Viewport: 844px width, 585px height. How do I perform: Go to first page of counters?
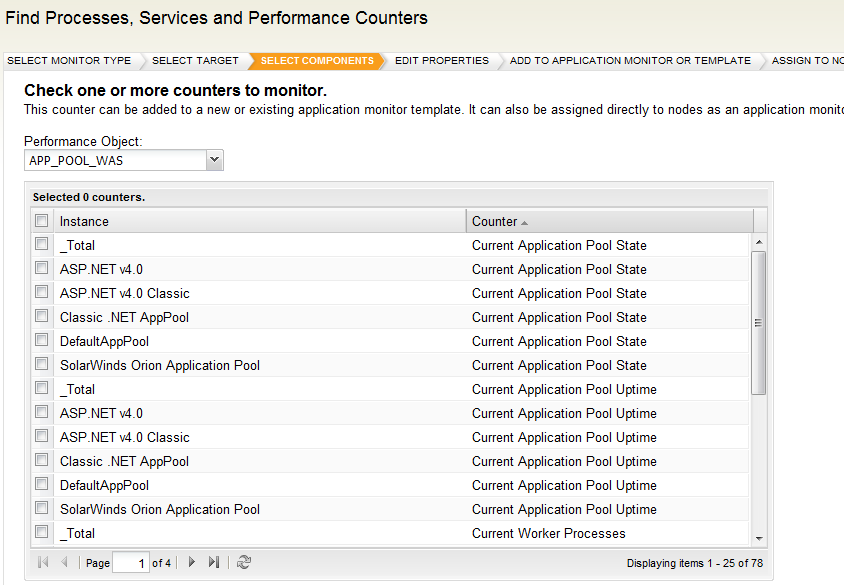(43, 563)
